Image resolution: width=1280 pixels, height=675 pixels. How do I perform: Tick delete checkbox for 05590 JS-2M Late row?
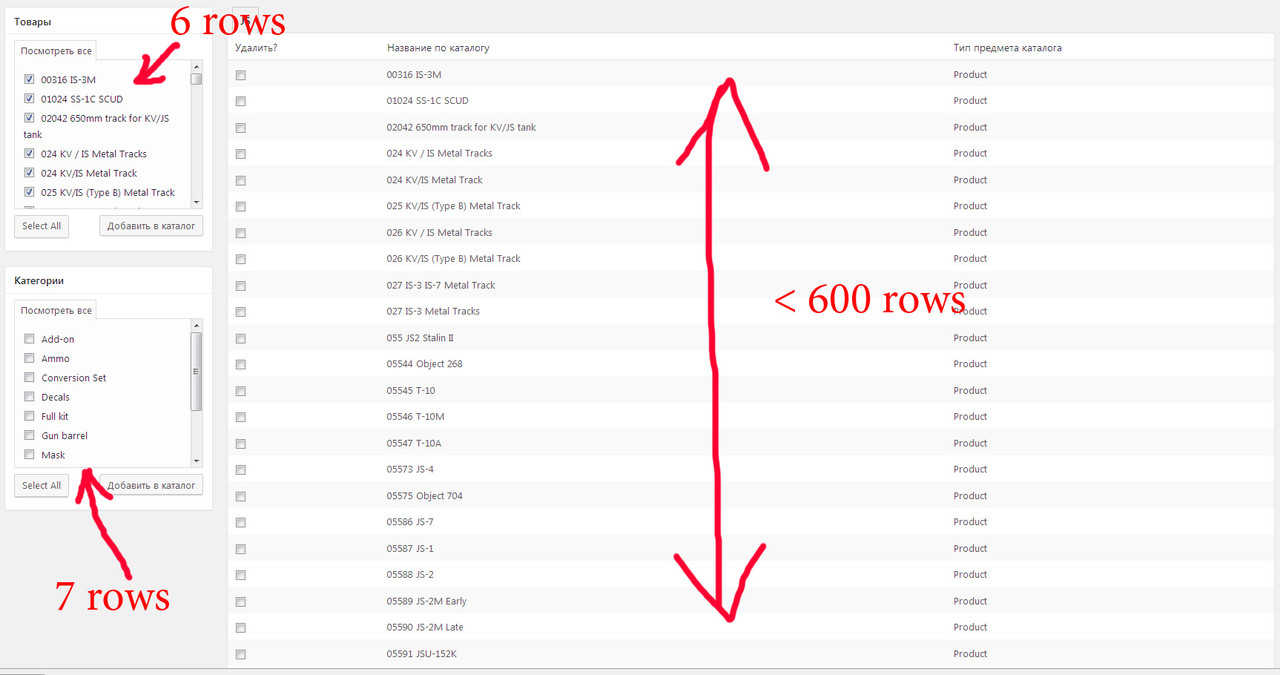(x=241, y=628)
